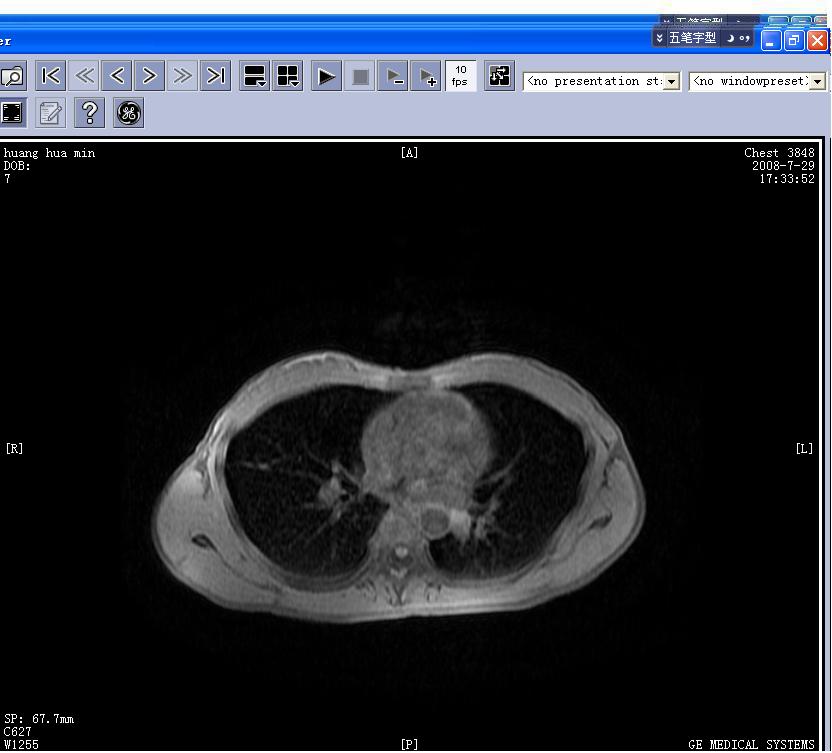Click the [P] posterior orientation marker
This screenshot has height=753, width=832.
click(x=410, y=745)
